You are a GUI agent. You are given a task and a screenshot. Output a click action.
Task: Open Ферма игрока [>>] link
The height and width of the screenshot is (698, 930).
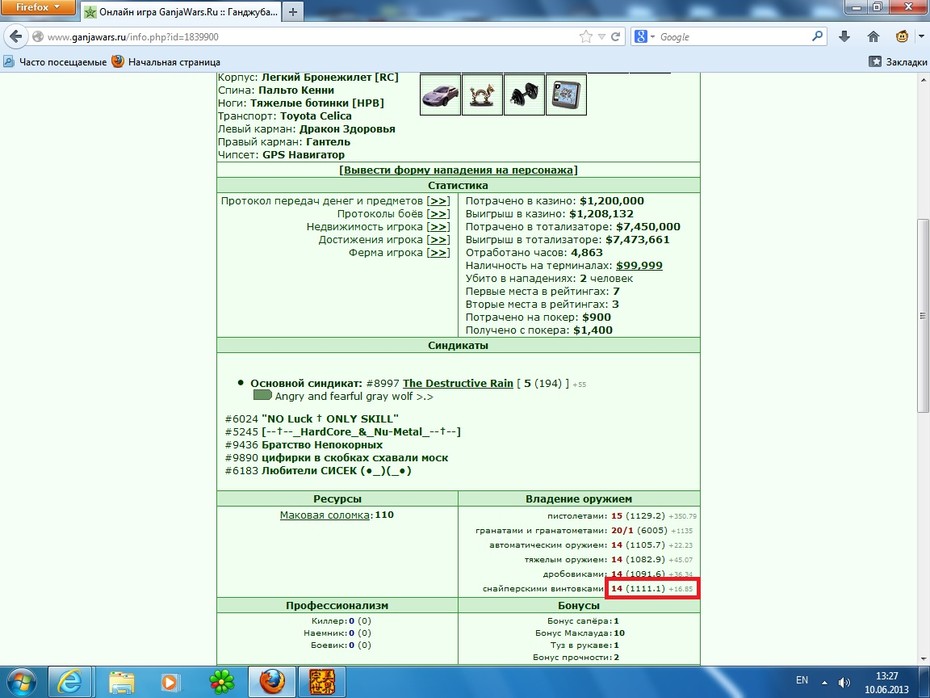pos(438,253)
